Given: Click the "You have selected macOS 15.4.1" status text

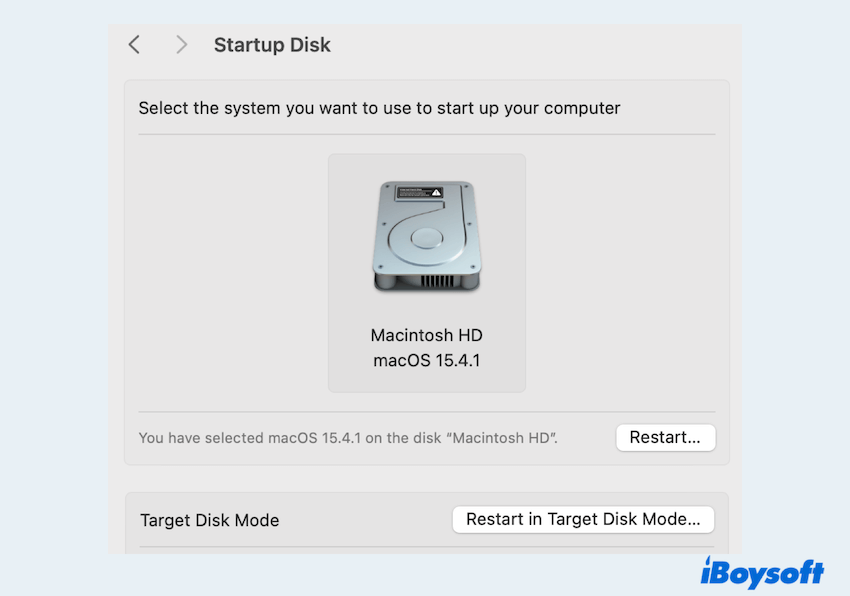Looking at the screenshot, I should [x=347, y=438].
